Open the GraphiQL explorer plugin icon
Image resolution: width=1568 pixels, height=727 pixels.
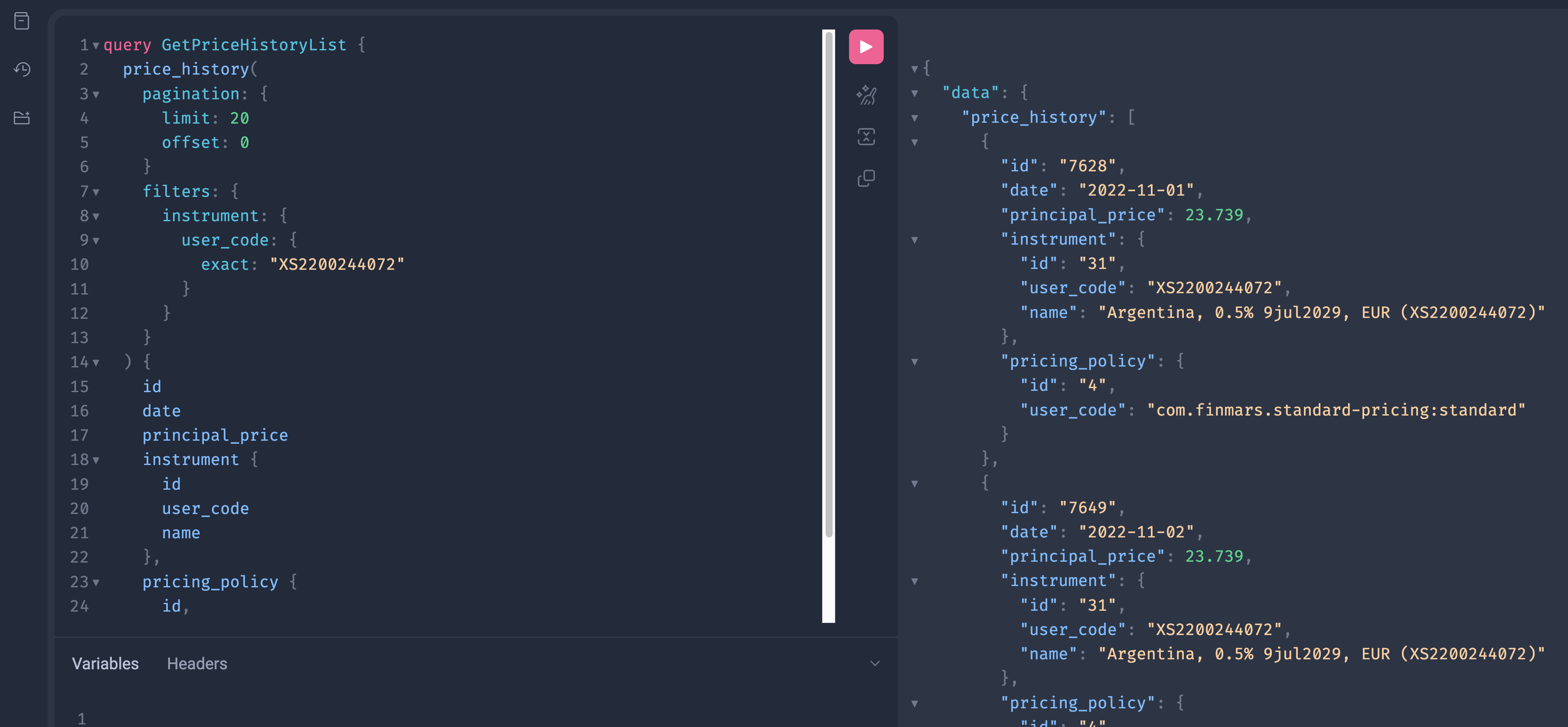[22, 118]
